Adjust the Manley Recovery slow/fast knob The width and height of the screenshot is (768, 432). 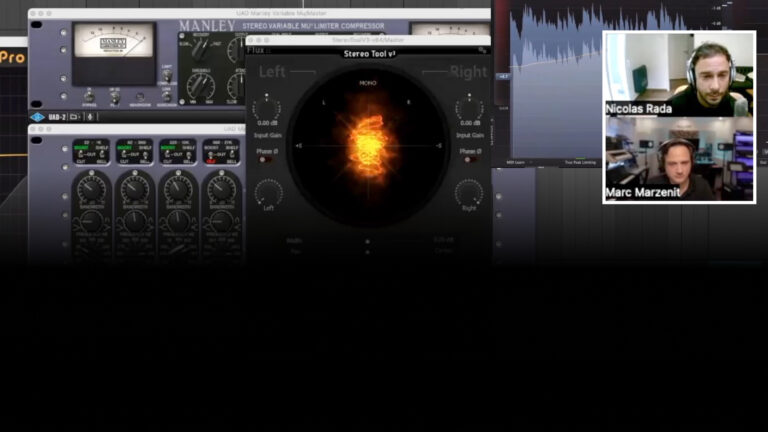200,48
